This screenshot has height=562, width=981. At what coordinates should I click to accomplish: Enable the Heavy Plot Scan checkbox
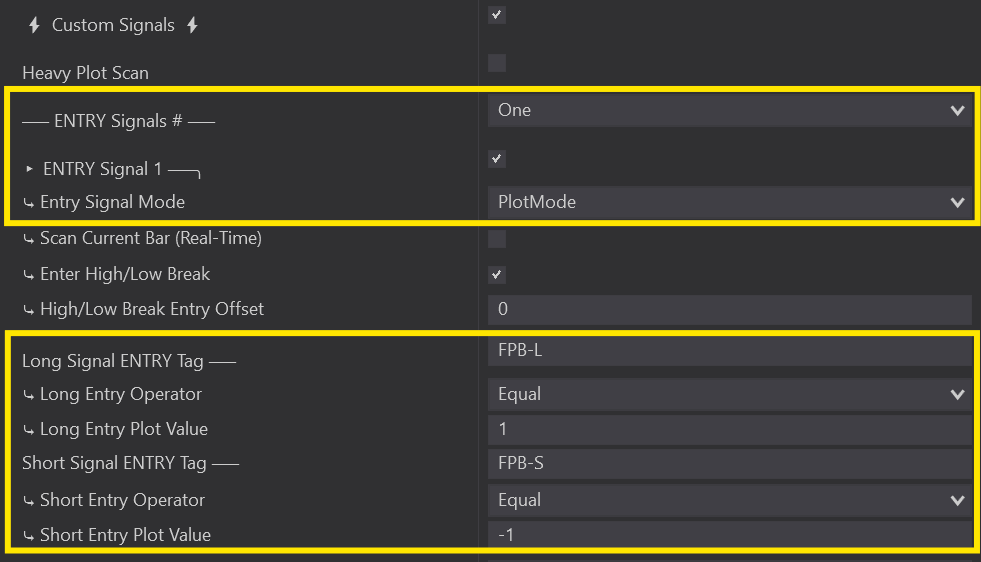coord(497,64)
